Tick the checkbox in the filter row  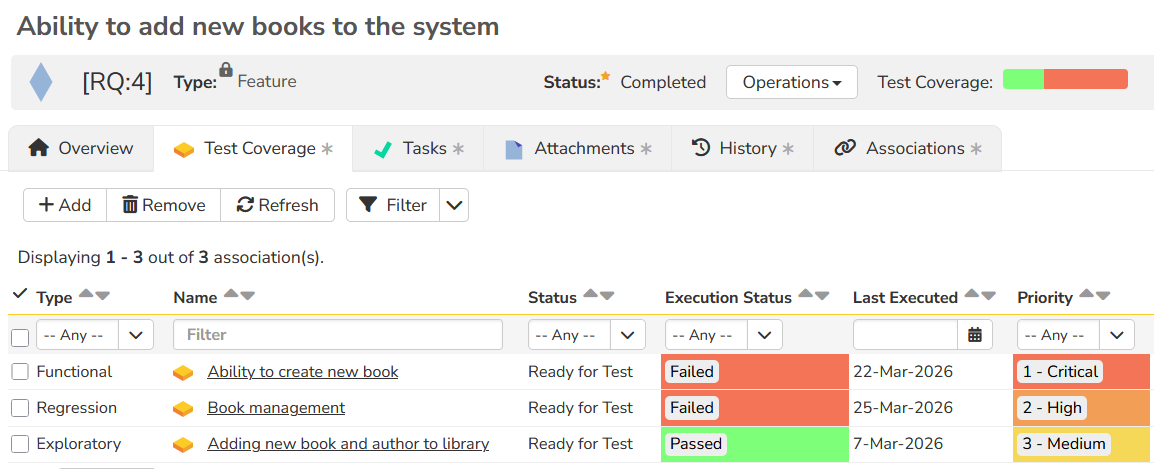(x=20, y=337)
